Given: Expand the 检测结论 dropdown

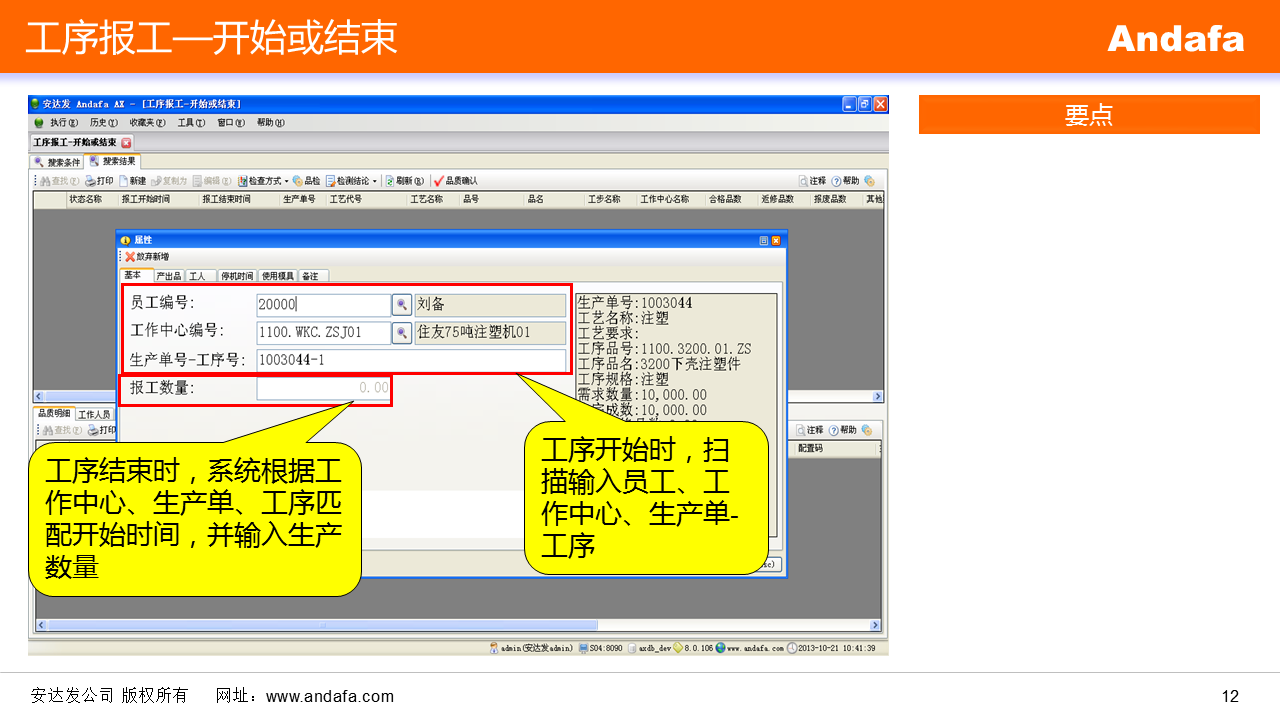Looking at the screenshot, I should 375,182.
